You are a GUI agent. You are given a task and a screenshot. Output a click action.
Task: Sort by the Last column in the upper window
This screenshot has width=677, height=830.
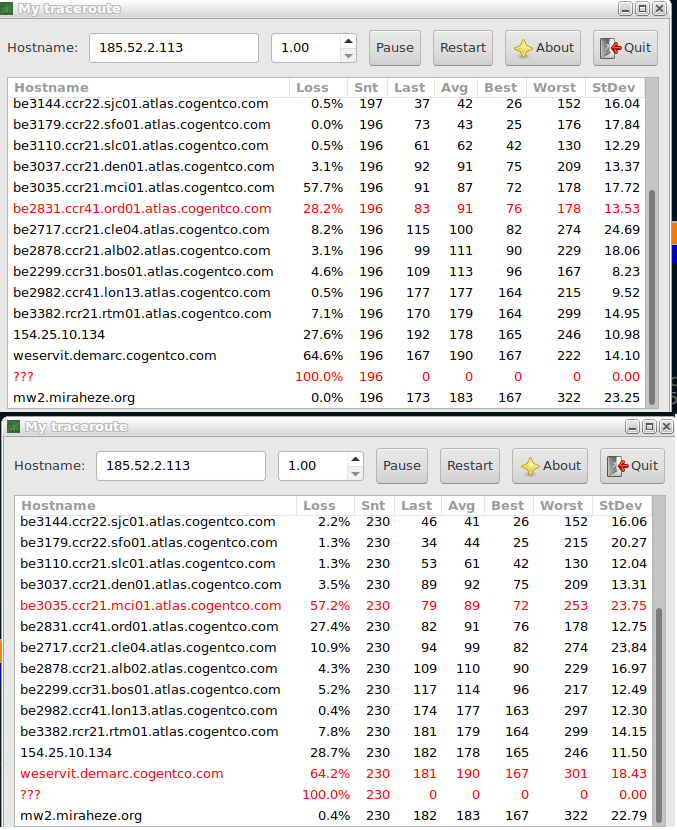(x=411, y=88)
